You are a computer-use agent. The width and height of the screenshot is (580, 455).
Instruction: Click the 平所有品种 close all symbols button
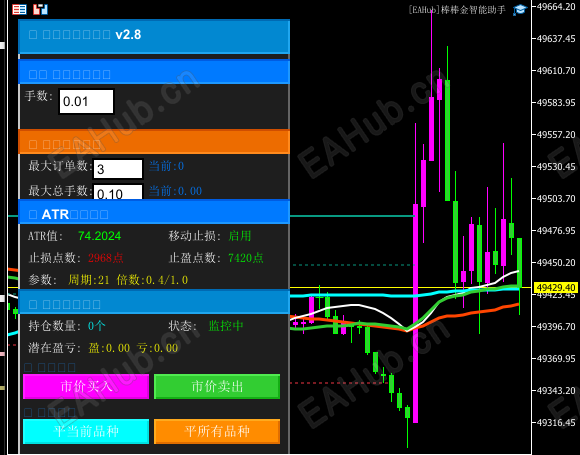tap(217, 431)
